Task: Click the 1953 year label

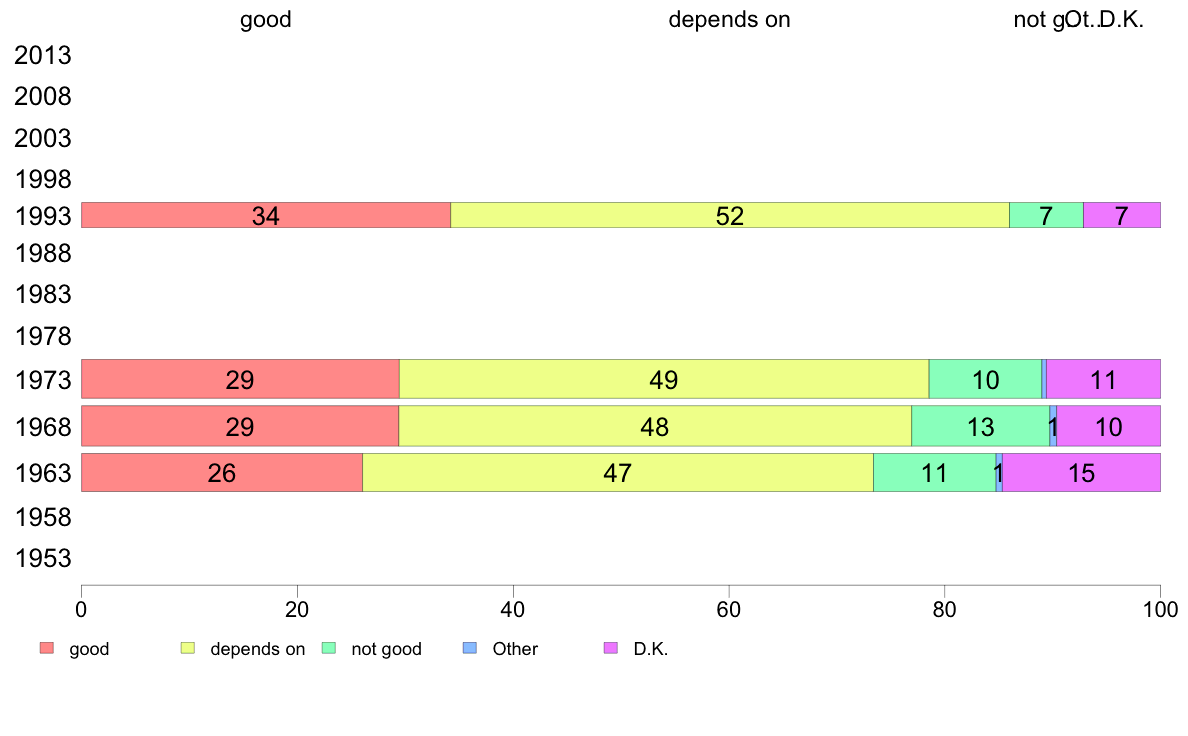Action: (42, 559)
